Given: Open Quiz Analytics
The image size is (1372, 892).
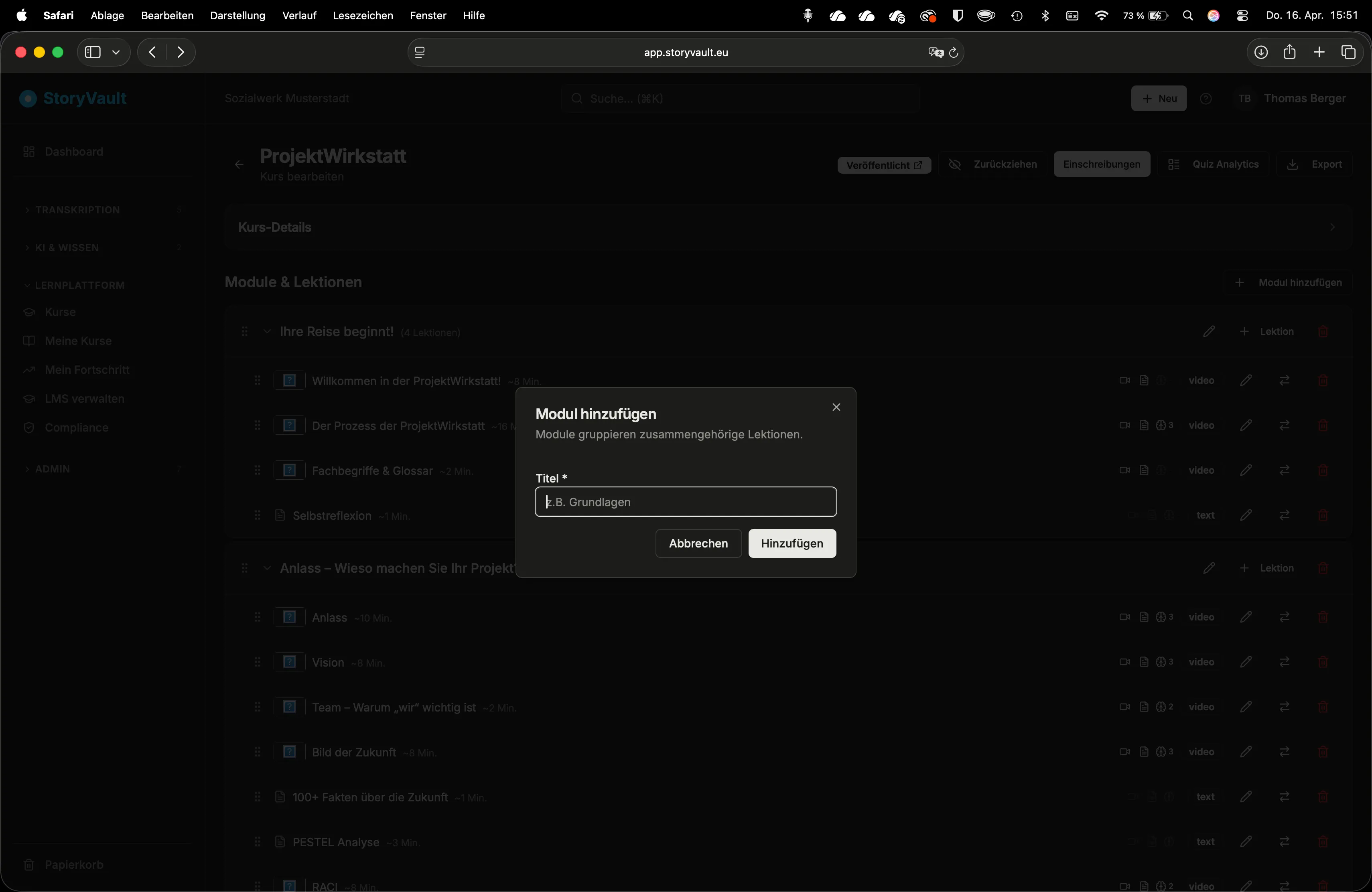Looking at the screenshot, I should 1213,165.
